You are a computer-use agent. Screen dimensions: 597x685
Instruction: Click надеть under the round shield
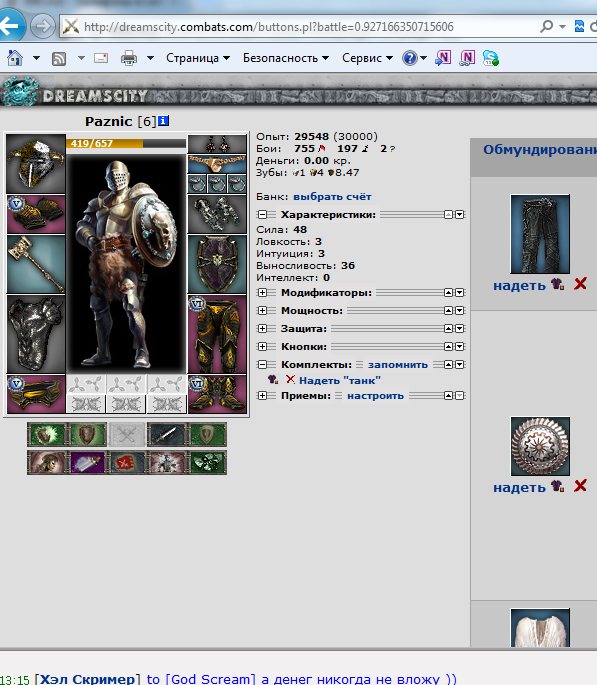pos(519,488)
